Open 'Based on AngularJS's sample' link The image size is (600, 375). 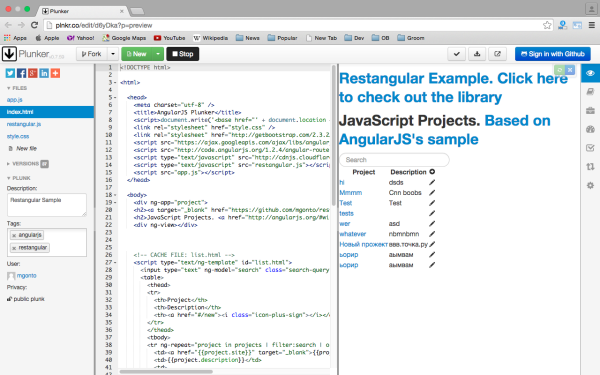(x=444, y=130)
